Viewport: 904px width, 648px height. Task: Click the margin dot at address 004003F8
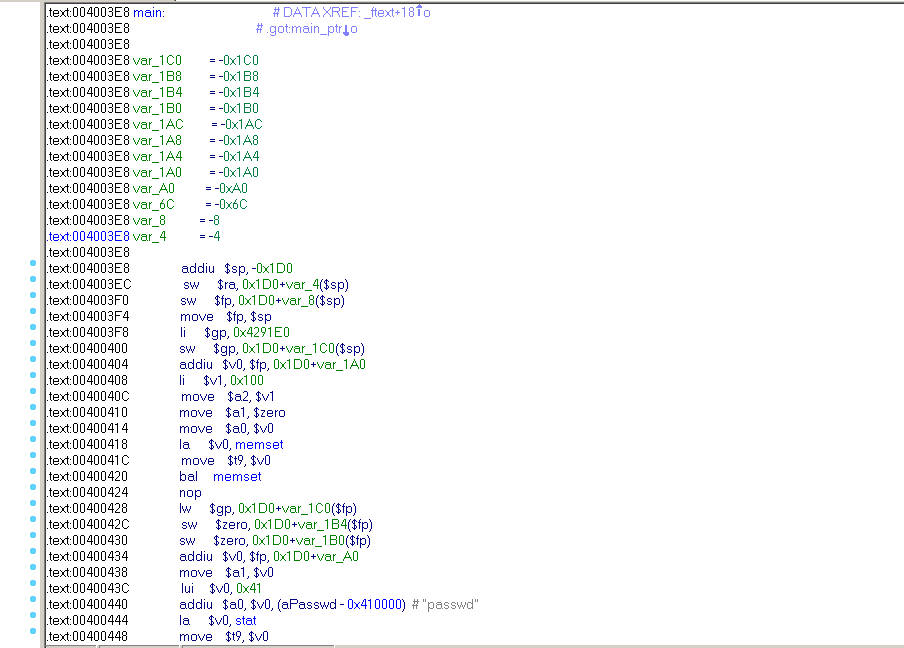(x=33, y=332)
